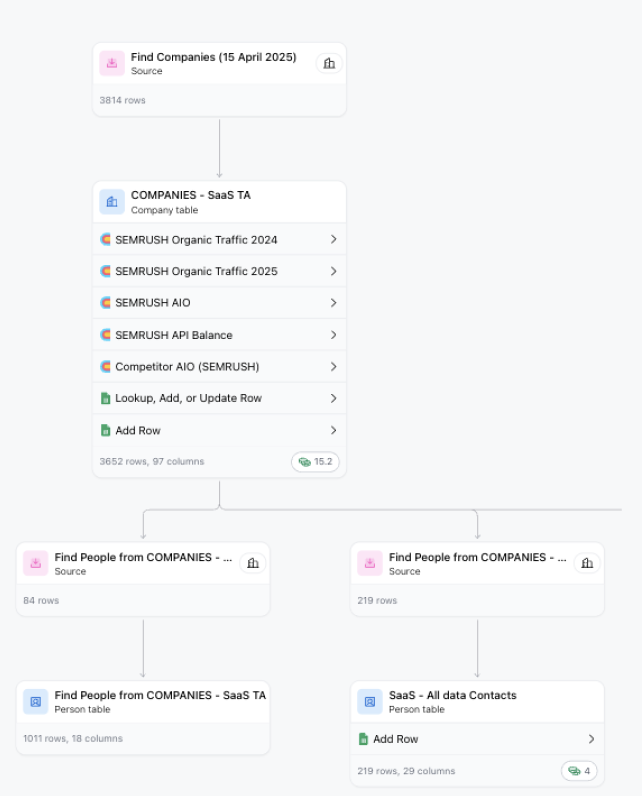Click the 4 credits badge
Screen dimensions: 642x796
coord(579,771)
